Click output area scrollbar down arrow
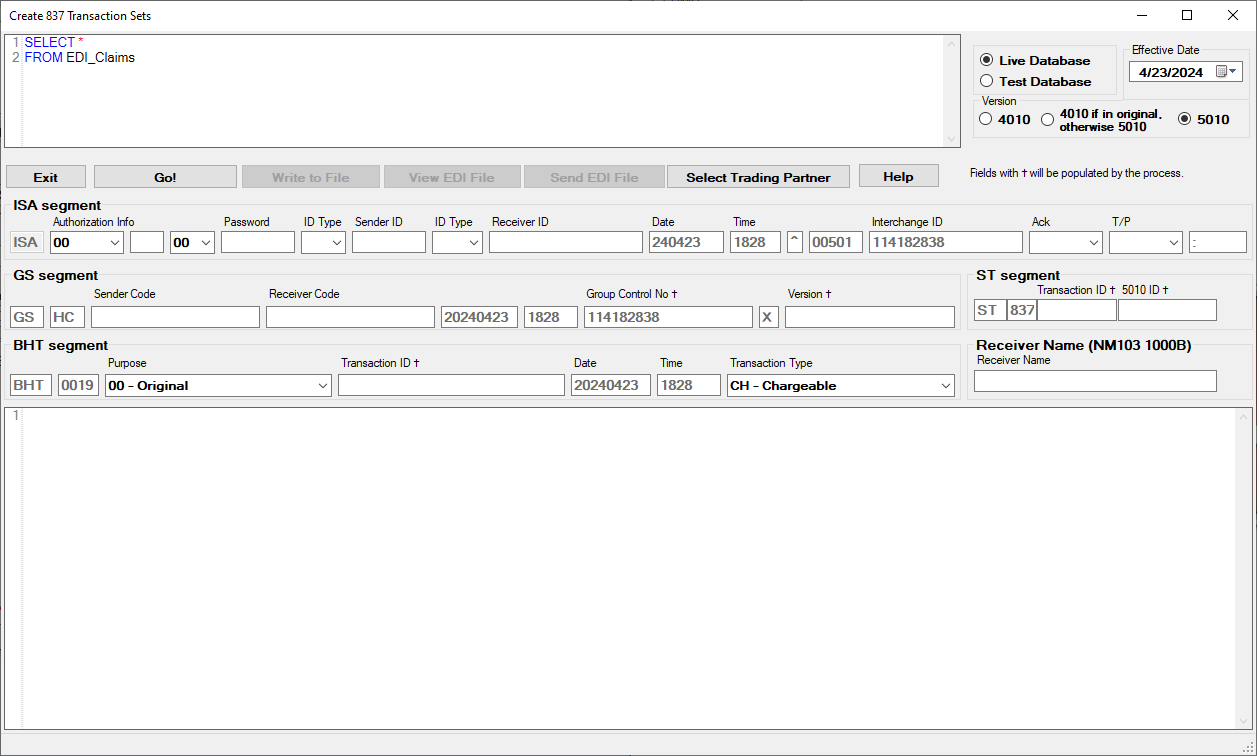The height and width of the screenshot is (756, 1257). click(x=1244, y=720)
